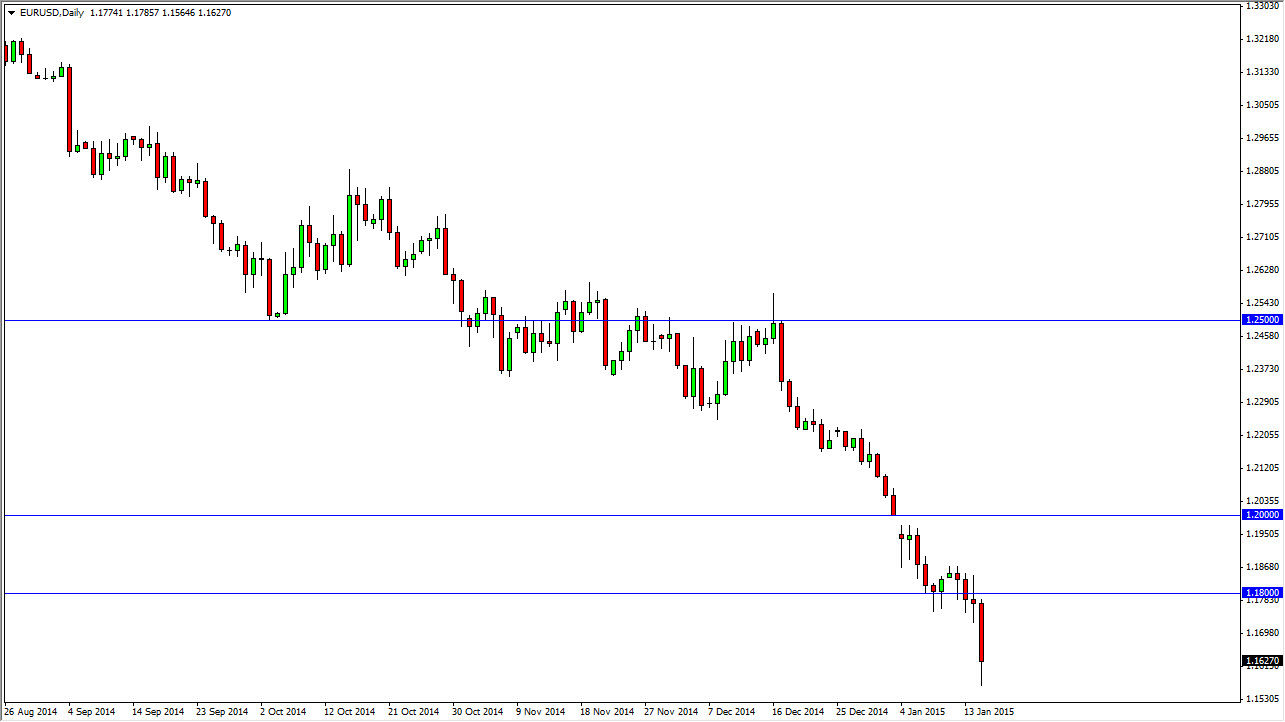Click the high price value 1.17857
The width and height of the screenshot is (1285, 722).
(x=142, y=13)
